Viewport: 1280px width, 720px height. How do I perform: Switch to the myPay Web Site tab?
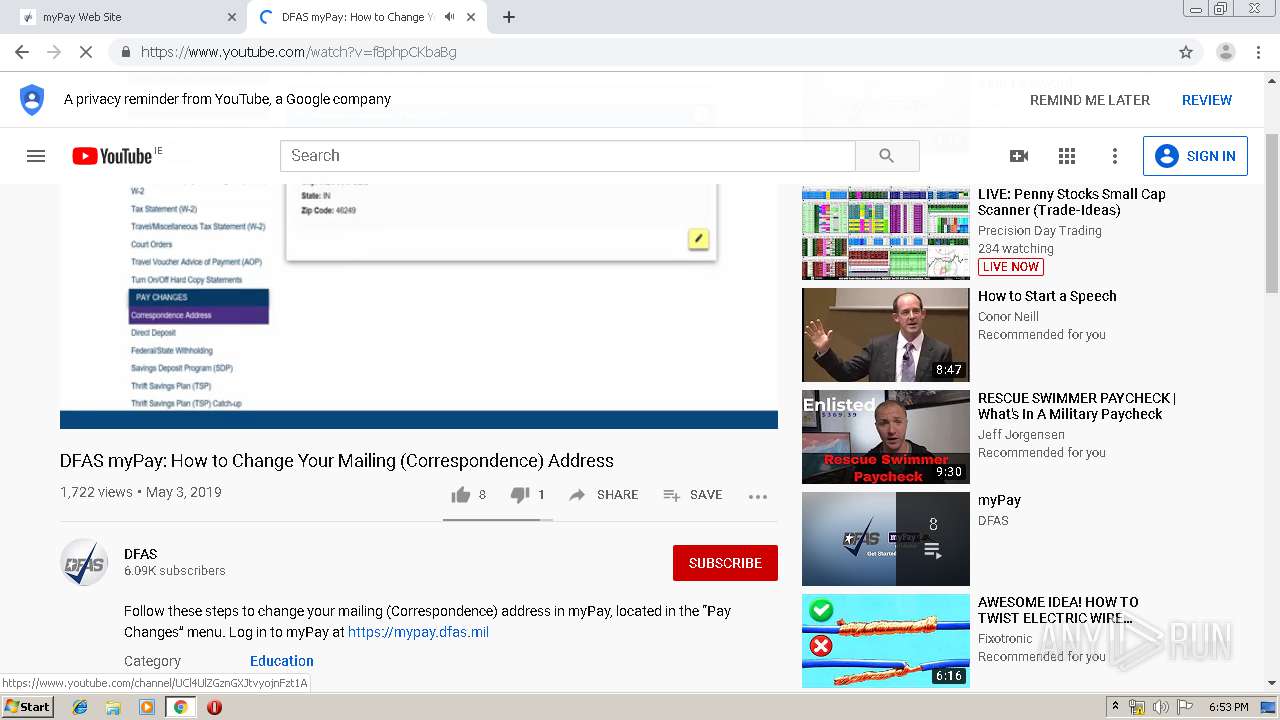125,17
